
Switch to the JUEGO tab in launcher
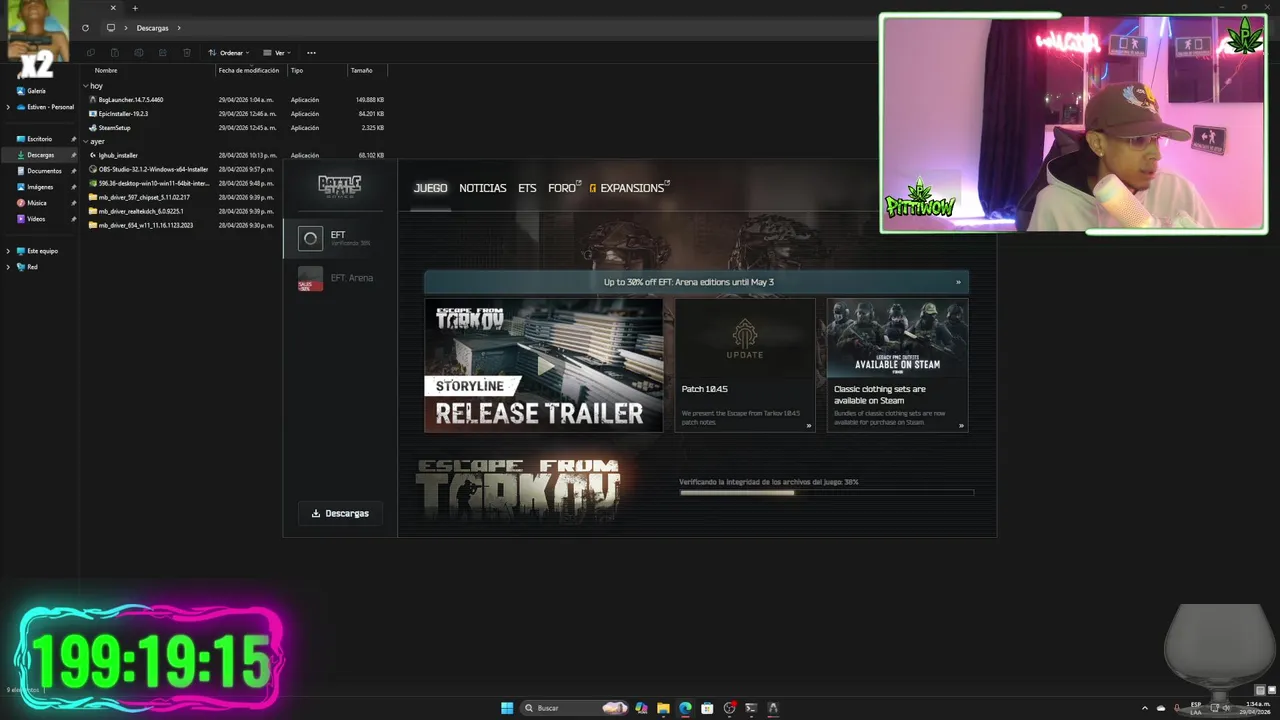431,188
